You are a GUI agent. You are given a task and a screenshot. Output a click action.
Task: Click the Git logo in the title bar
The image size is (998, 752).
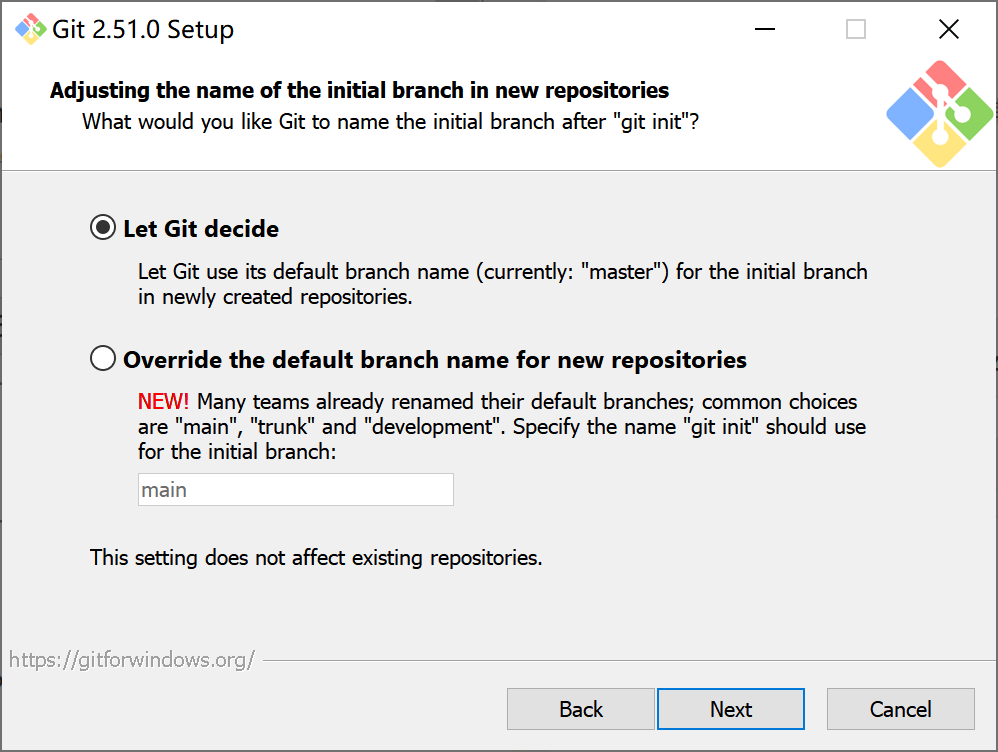click(30, 29)
